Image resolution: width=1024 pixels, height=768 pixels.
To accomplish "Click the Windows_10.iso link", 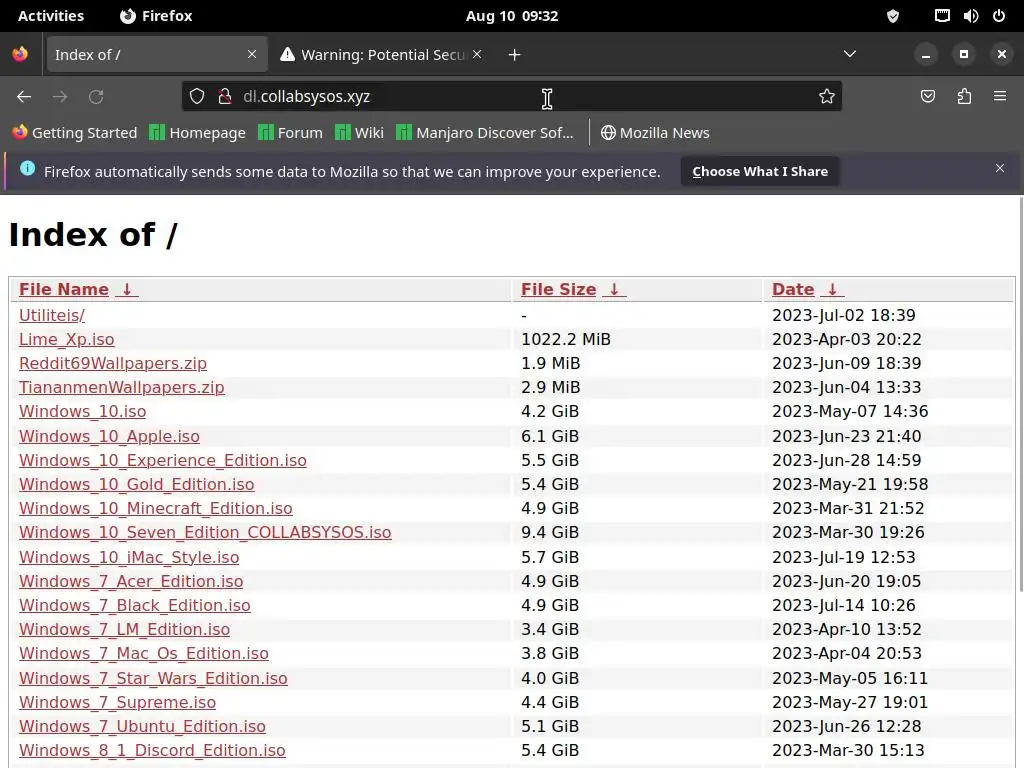I will click(82, 411).
